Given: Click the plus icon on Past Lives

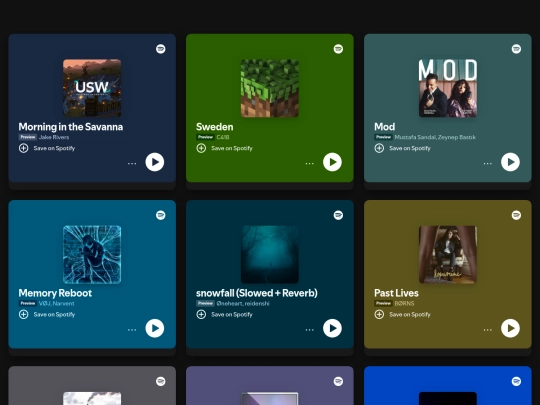Looking at the screenshot, I should (379, 314).
